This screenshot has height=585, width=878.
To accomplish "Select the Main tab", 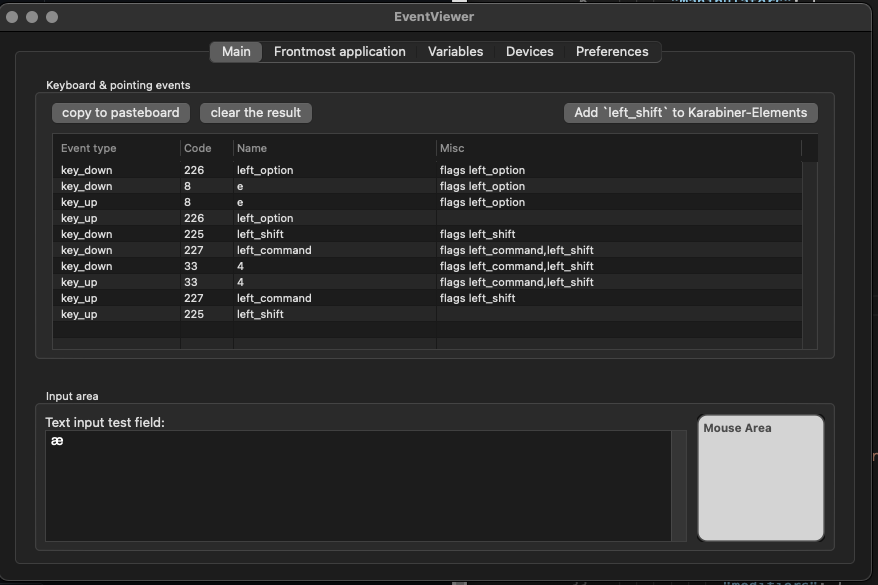I will click(x=235, y=51).
